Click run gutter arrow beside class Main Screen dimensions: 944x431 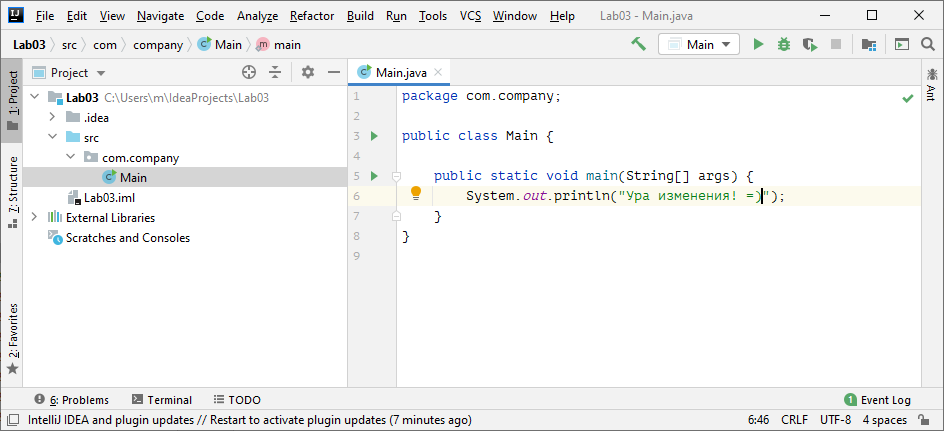tap(374, 136)
